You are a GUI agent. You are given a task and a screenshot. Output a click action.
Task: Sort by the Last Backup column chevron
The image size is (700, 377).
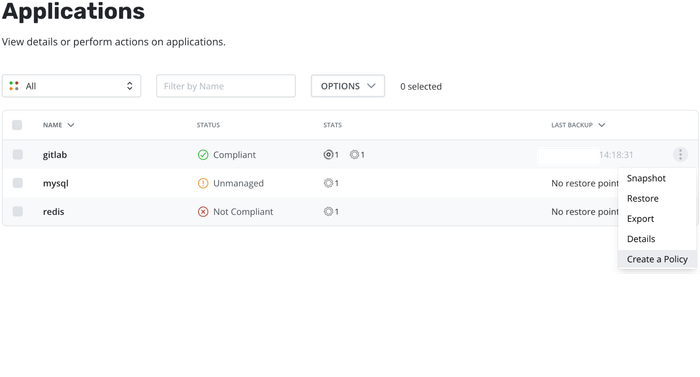tap(601, 125)
